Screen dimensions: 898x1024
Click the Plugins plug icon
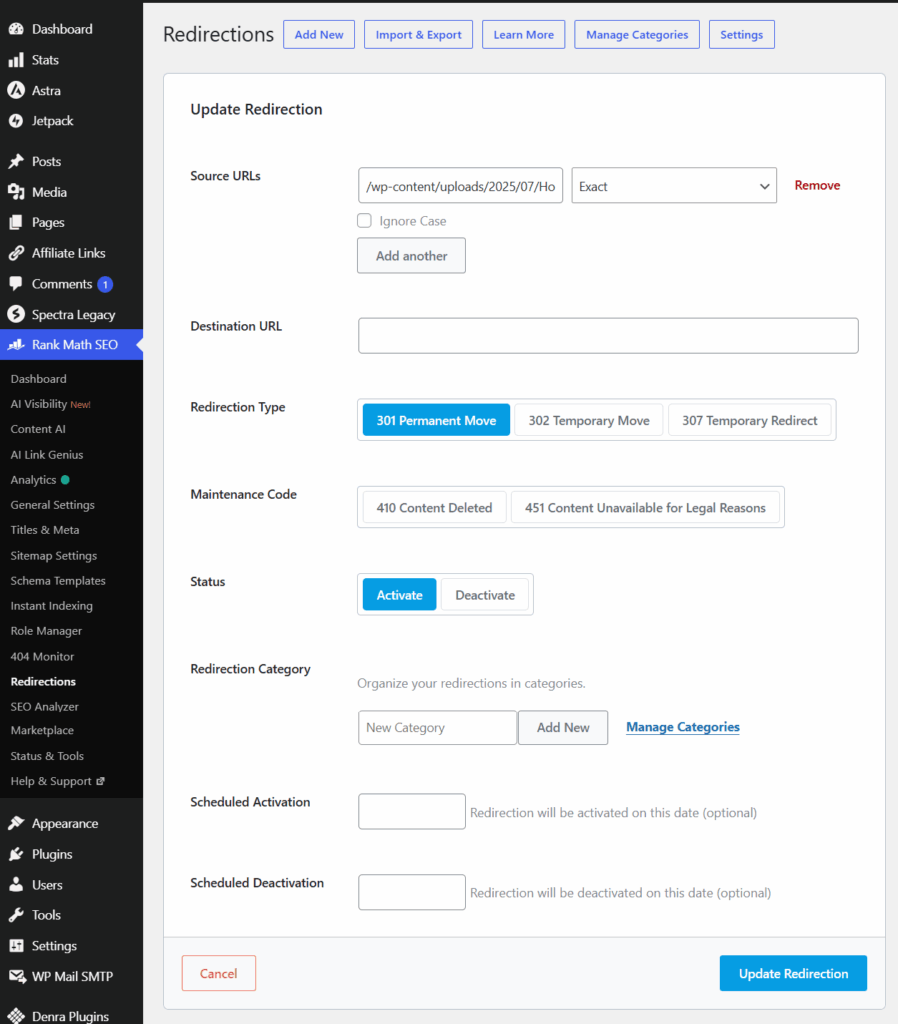coord(16,854)
